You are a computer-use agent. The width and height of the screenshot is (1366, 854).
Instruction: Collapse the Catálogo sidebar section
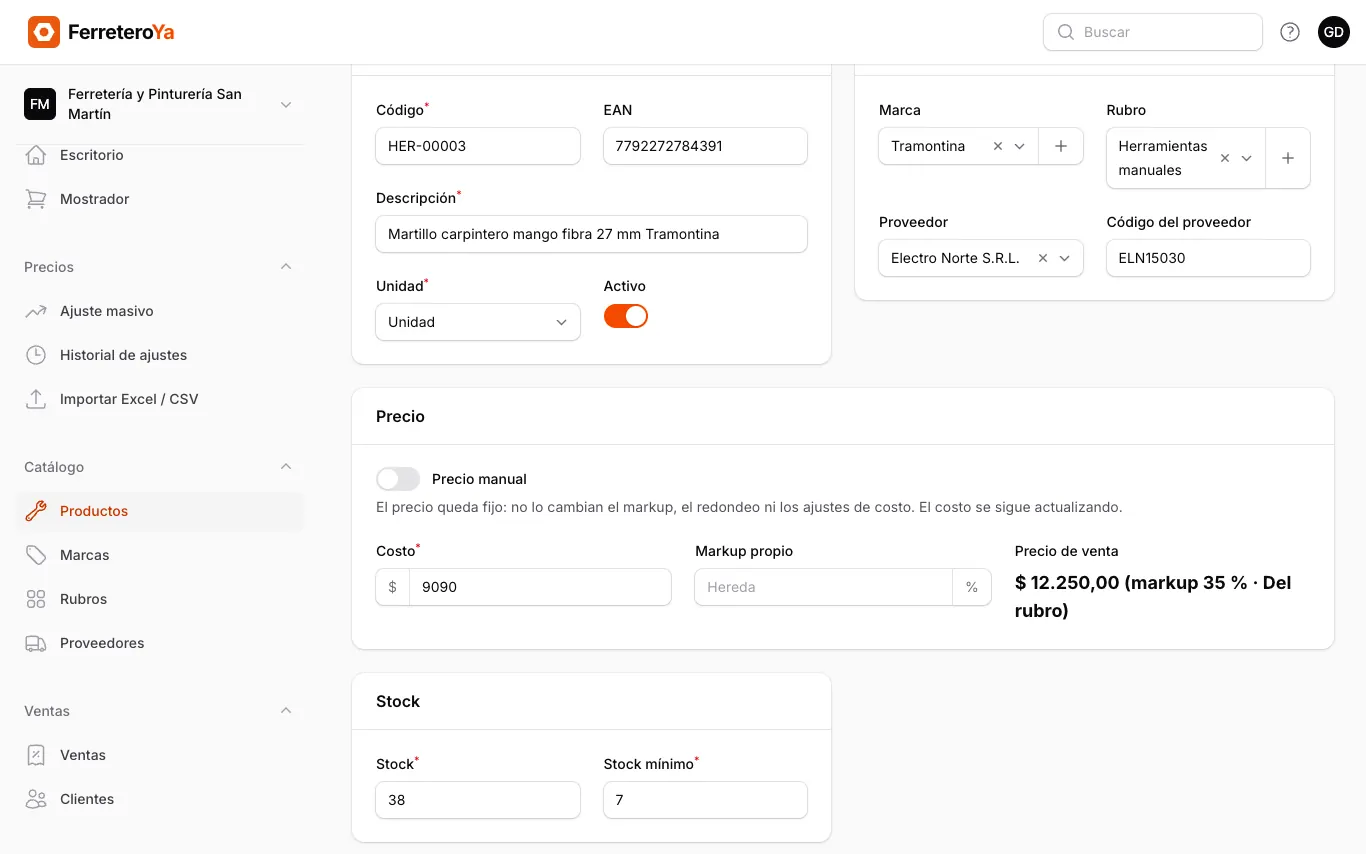(x=286, y=467)
